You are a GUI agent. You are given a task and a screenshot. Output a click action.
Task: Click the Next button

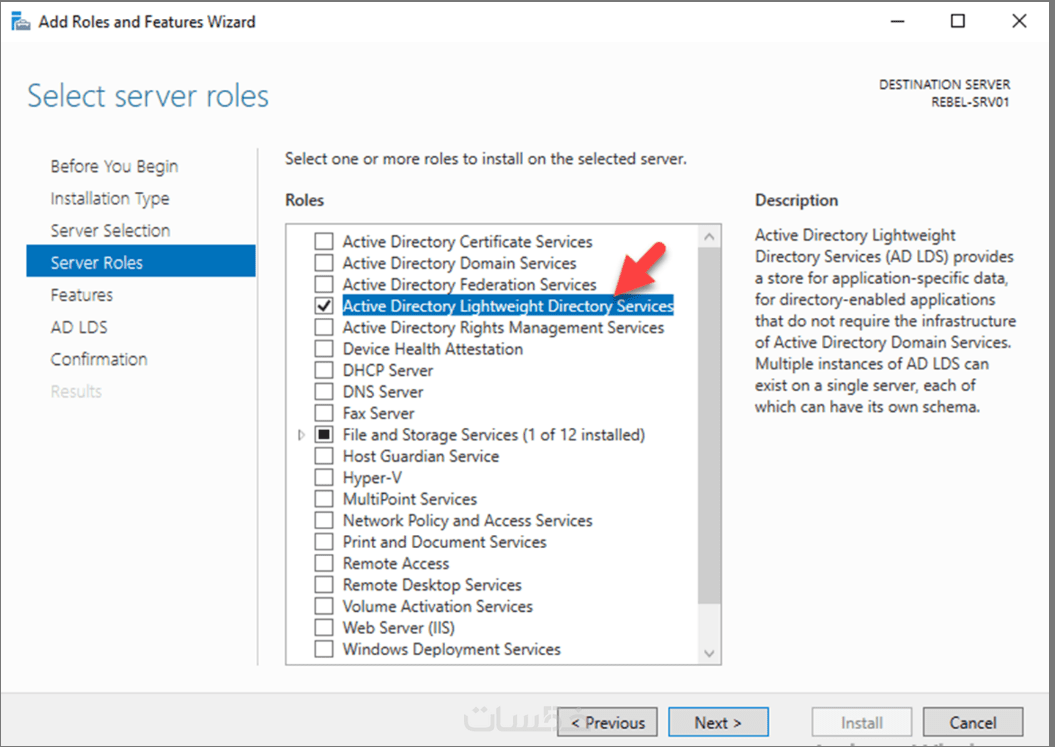point(718,722)
